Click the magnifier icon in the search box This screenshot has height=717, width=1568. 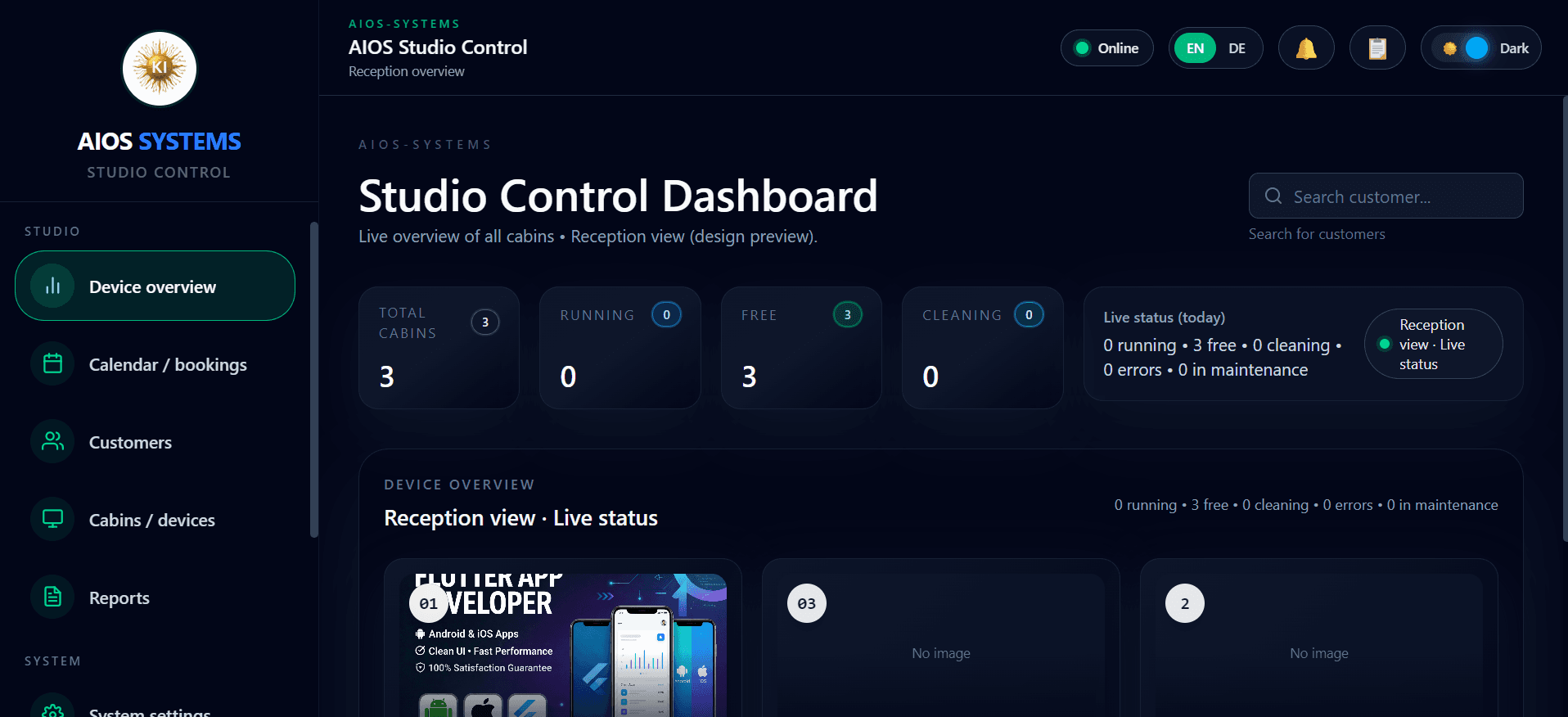pyautogui.click(x=1273, y=196)
